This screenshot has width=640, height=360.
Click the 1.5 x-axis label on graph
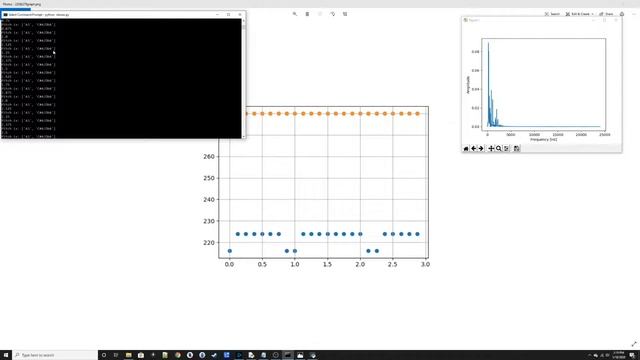[327, 264]
